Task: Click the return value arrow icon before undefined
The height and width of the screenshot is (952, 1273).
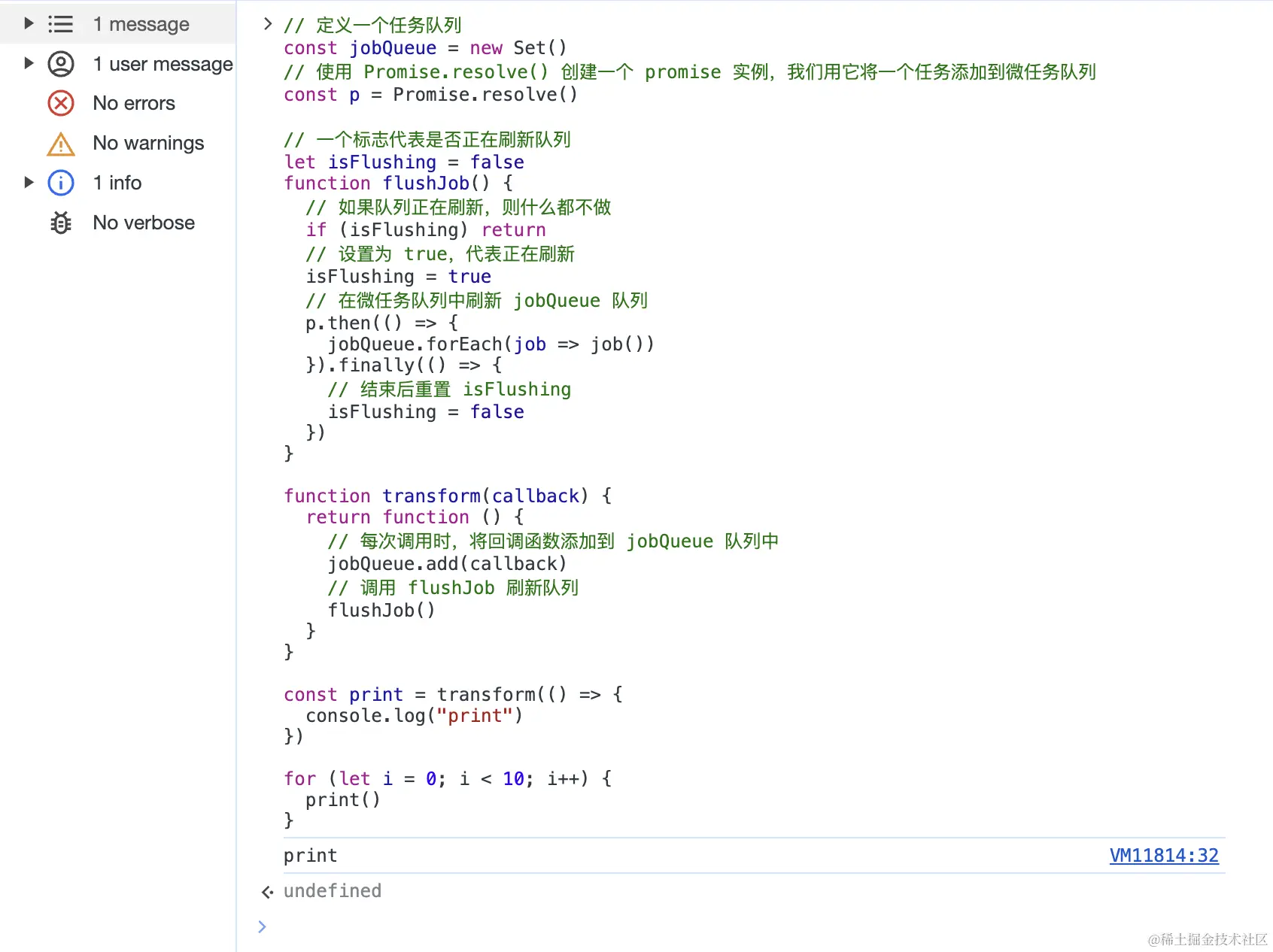Action: point(267,892)
